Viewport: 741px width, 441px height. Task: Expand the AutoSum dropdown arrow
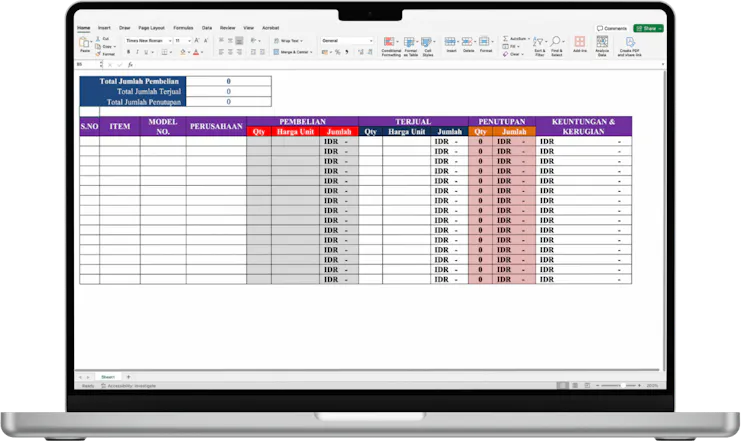tap(529, 38)
